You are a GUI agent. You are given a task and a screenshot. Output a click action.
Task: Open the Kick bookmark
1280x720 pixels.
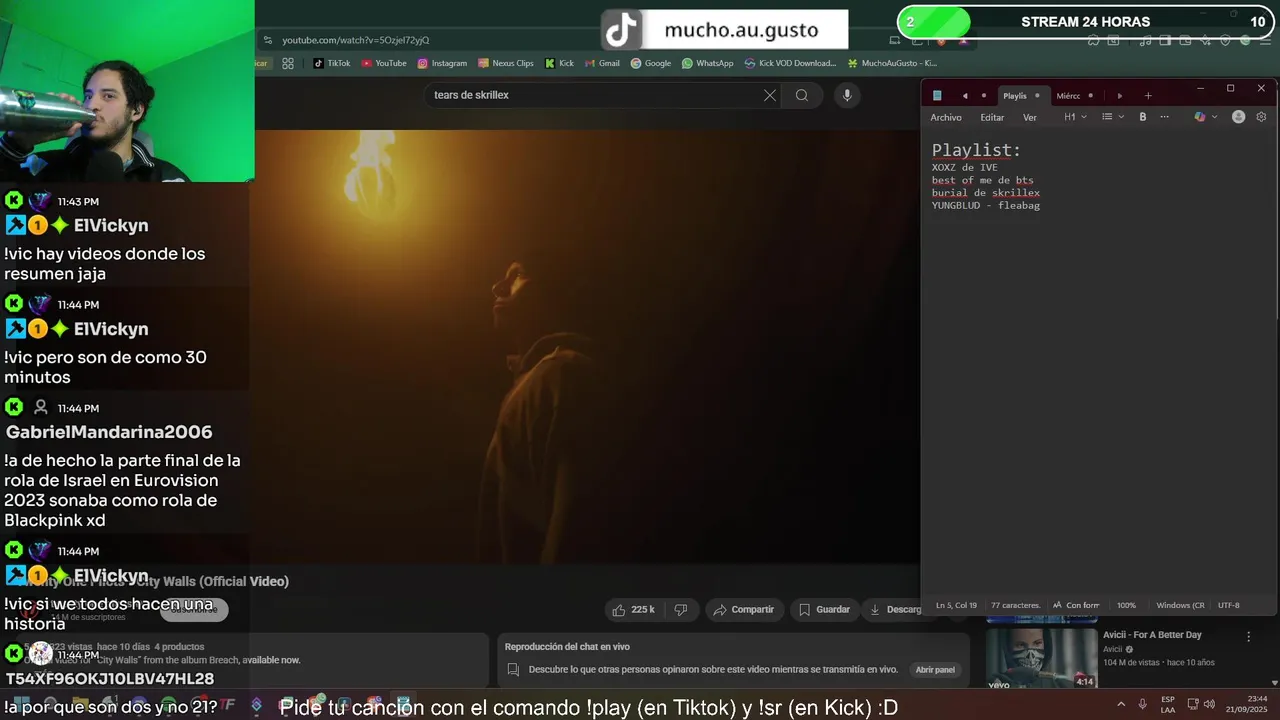(x=560, y=63)
